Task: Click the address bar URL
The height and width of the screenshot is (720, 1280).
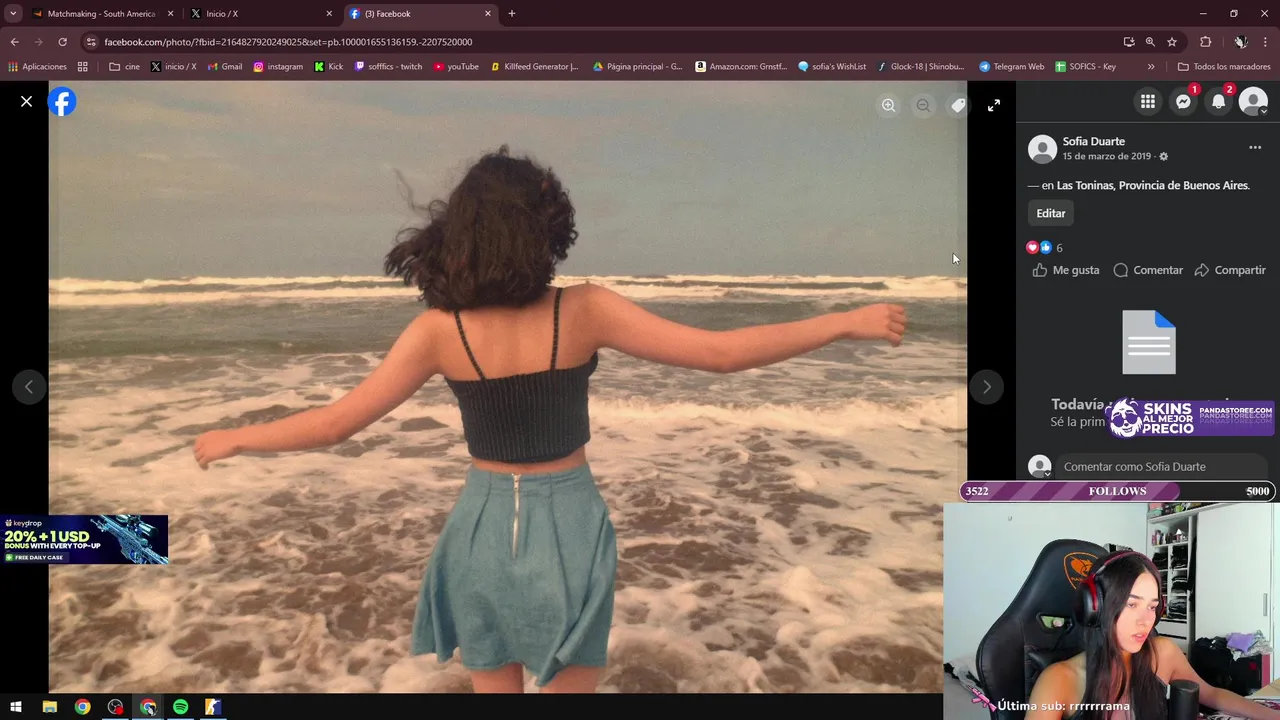Action: [288, 42]
